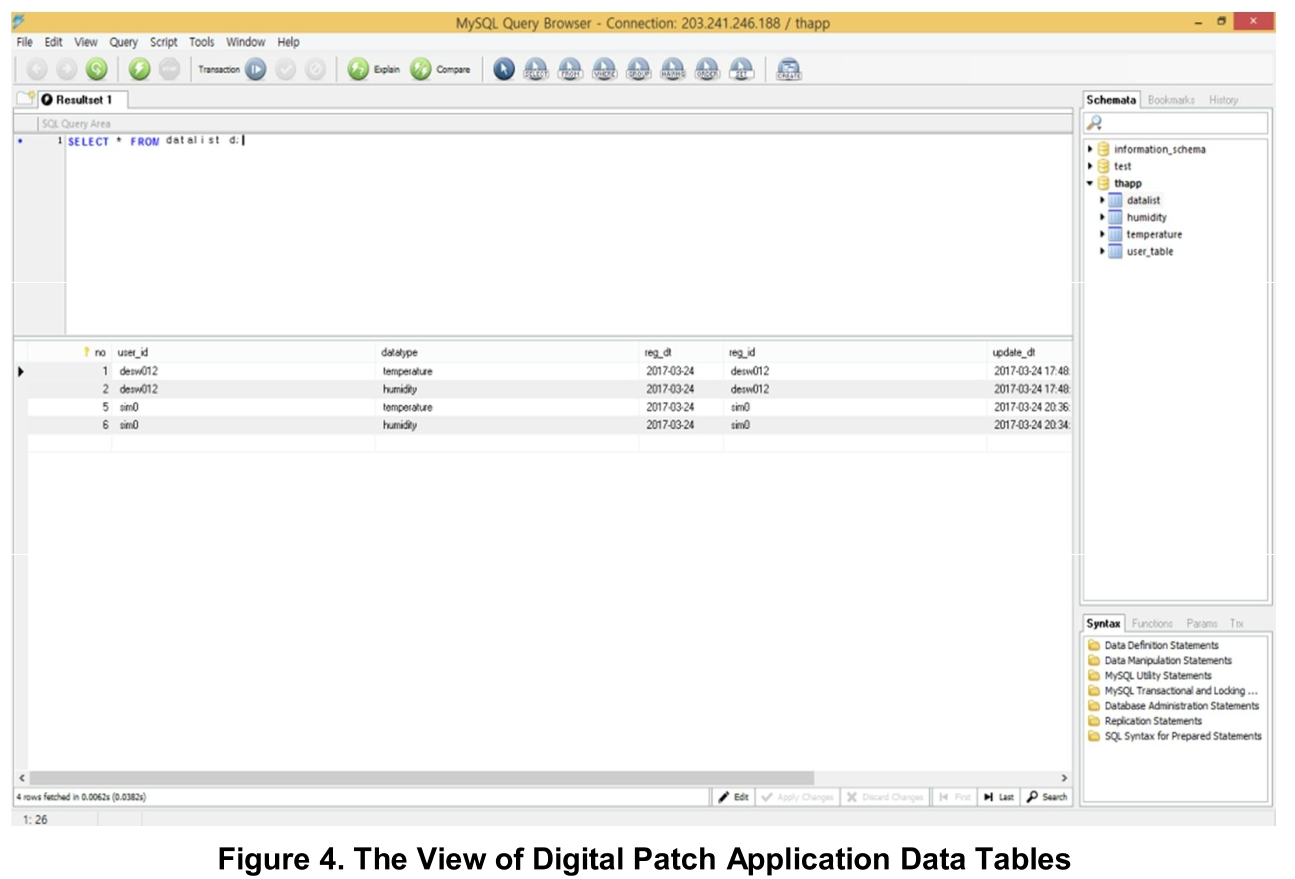Viewport: 1295px width, 879px height.
Task: Open the Help menu
Action: click(x=289, y=42)
